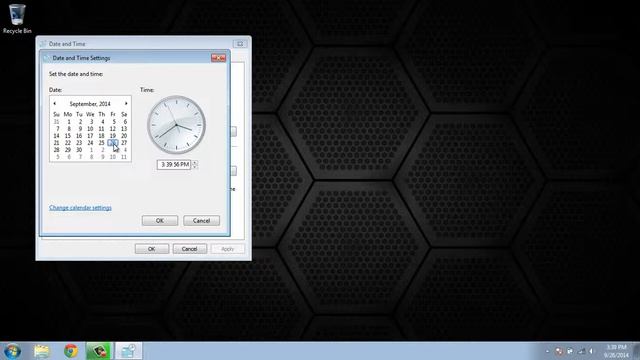Image resolution: width=640 pixels, height=360 pixels.
Task: Select September 13 in the calendar
Action: click(x=124, y=129)
